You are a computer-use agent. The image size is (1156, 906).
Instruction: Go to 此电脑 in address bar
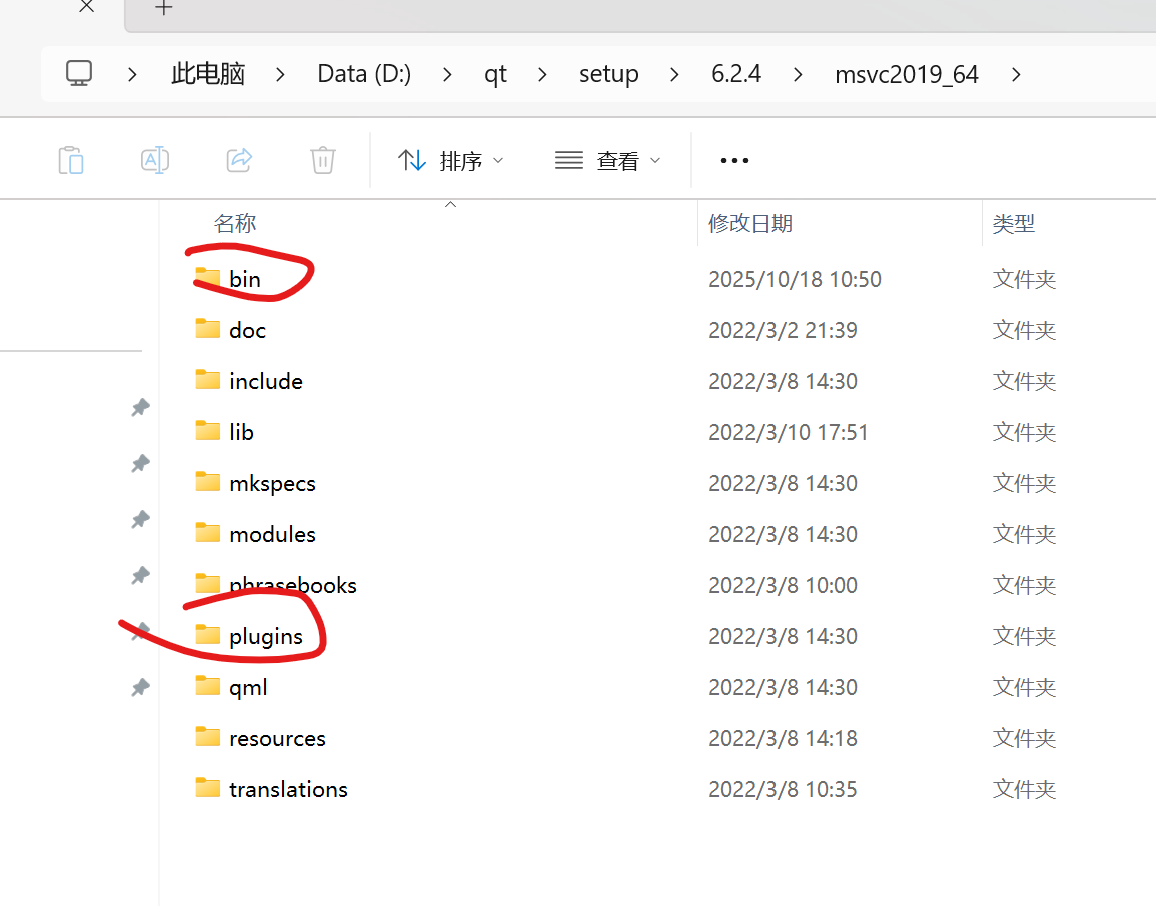(x=208, y=74)
